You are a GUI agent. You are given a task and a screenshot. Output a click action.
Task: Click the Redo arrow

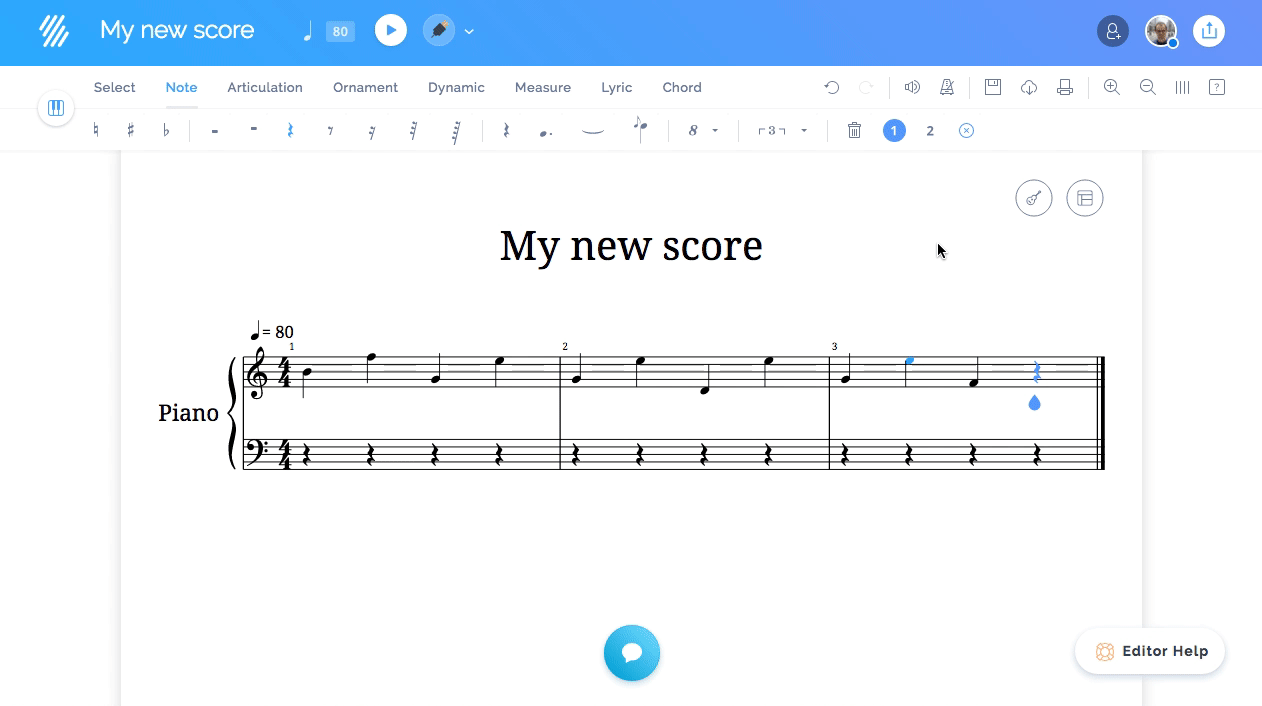867,87
